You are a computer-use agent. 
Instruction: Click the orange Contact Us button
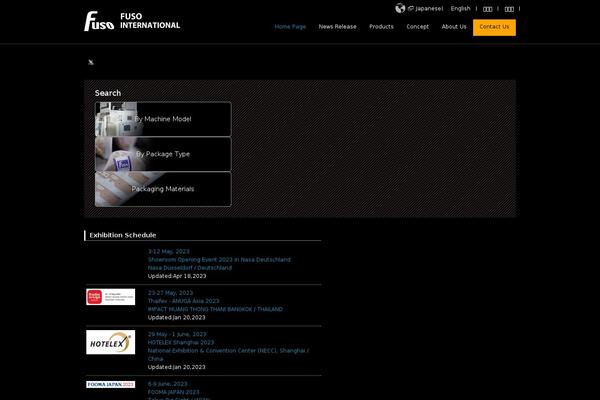[x=494, y=27]
